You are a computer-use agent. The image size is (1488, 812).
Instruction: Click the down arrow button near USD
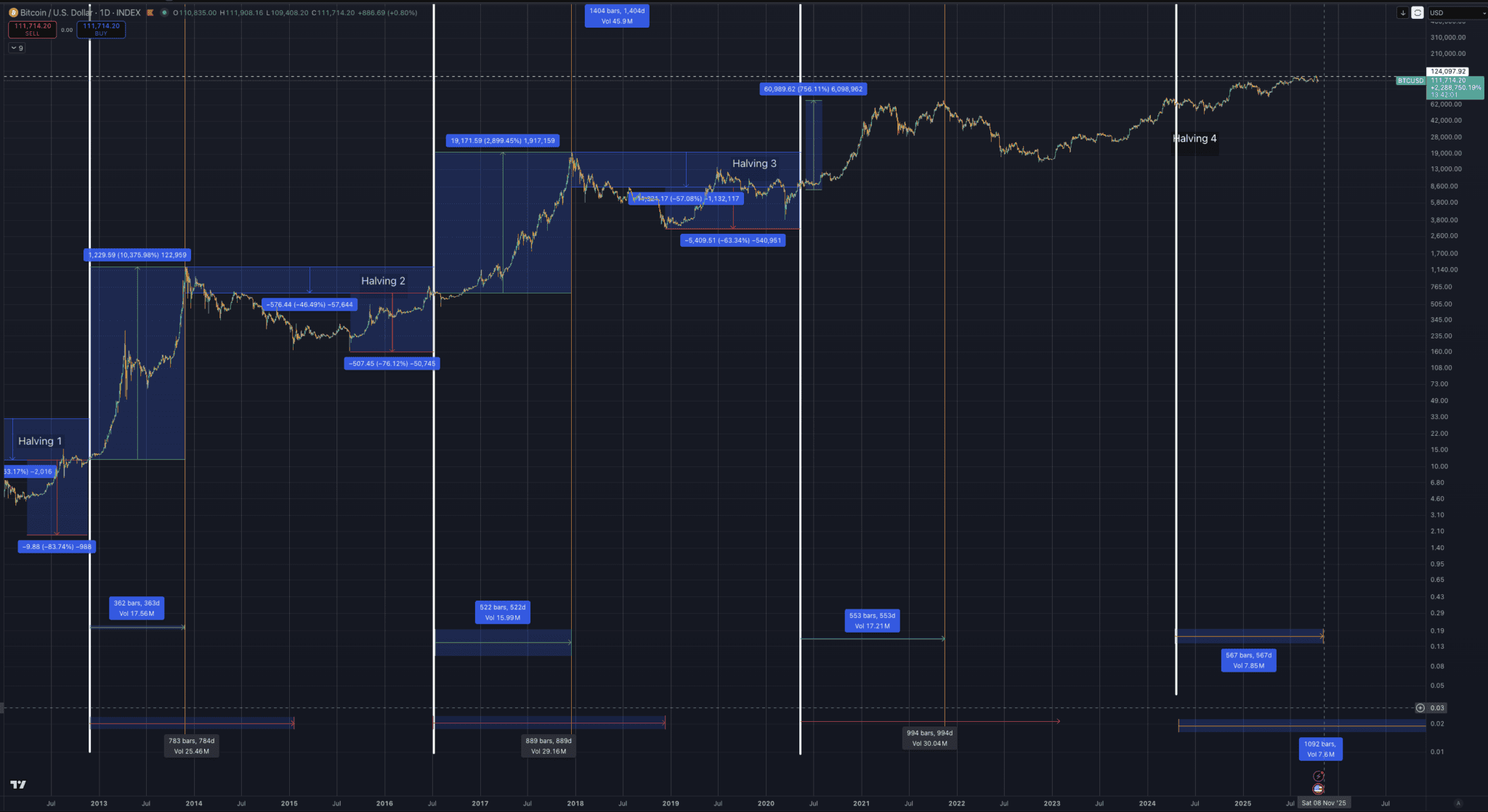[x=1402, y=12]
